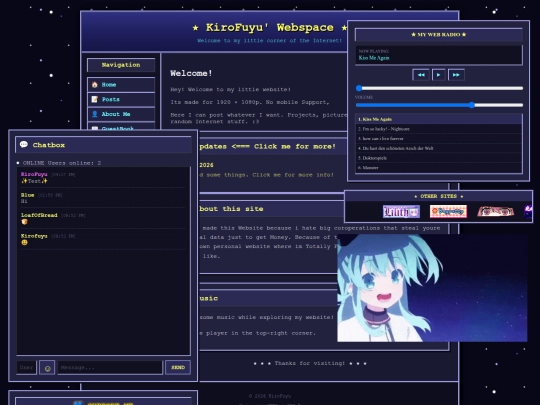Click the speech bubble icon in Chatbox header
Screen dimensions: 540x405
[24, 145]
